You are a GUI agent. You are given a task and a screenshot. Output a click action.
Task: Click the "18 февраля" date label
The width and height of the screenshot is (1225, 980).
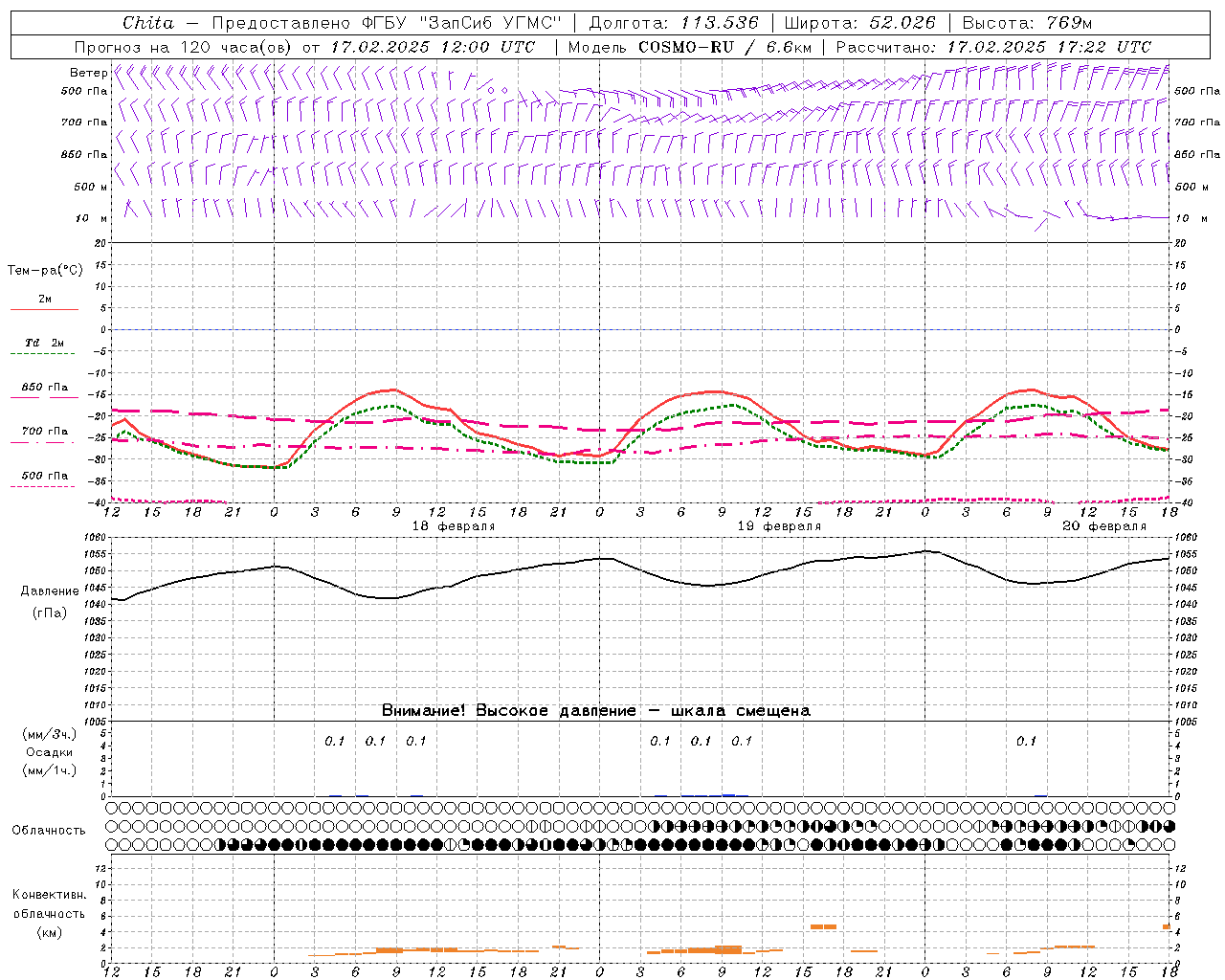(x=454, y=526)
